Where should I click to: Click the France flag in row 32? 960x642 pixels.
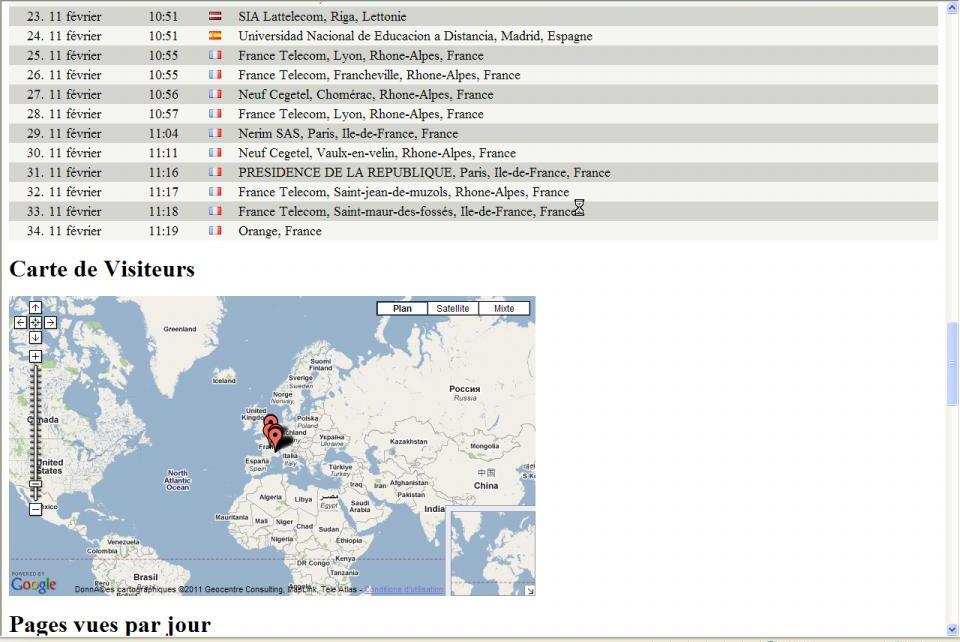[x=215, y=192]
